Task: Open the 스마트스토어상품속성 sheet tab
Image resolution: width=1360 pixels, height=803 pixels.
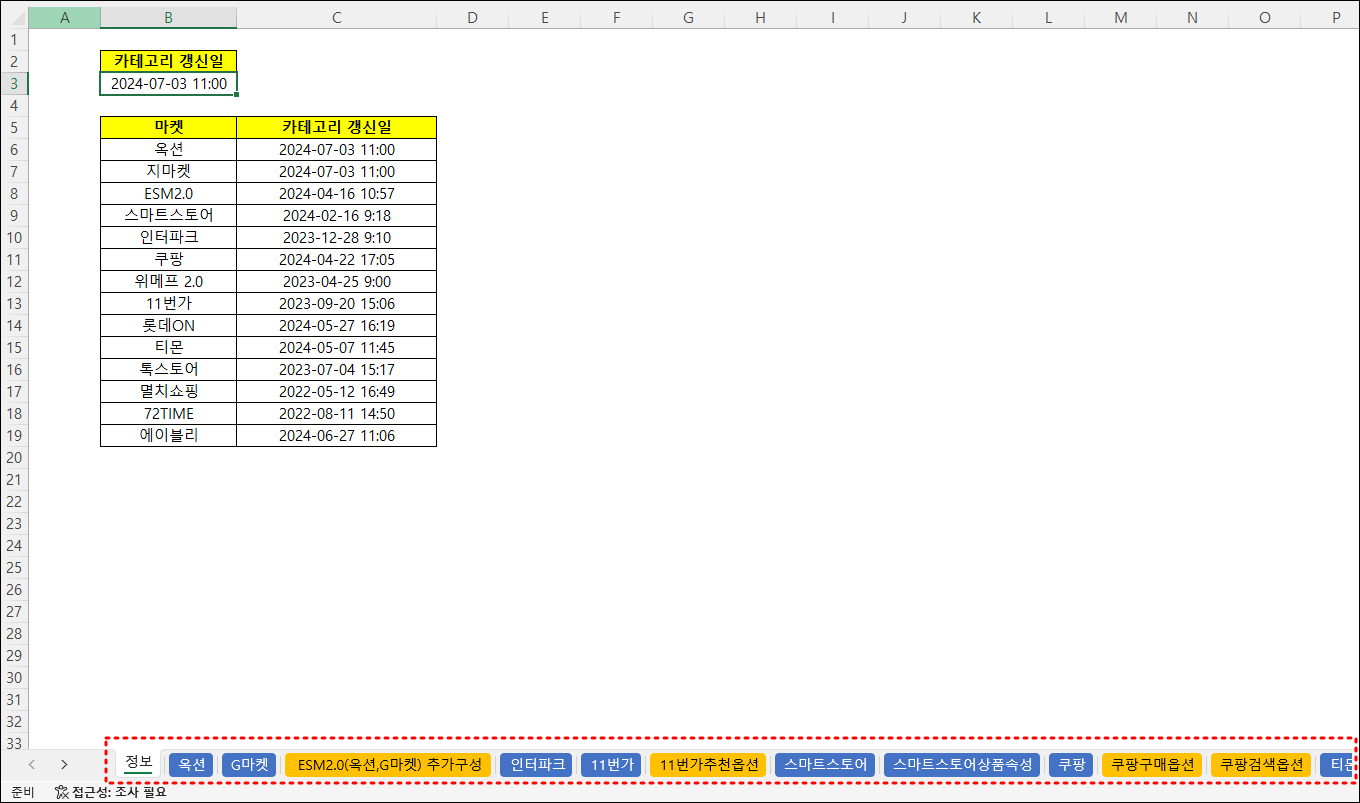Action: tap(962, 765)
